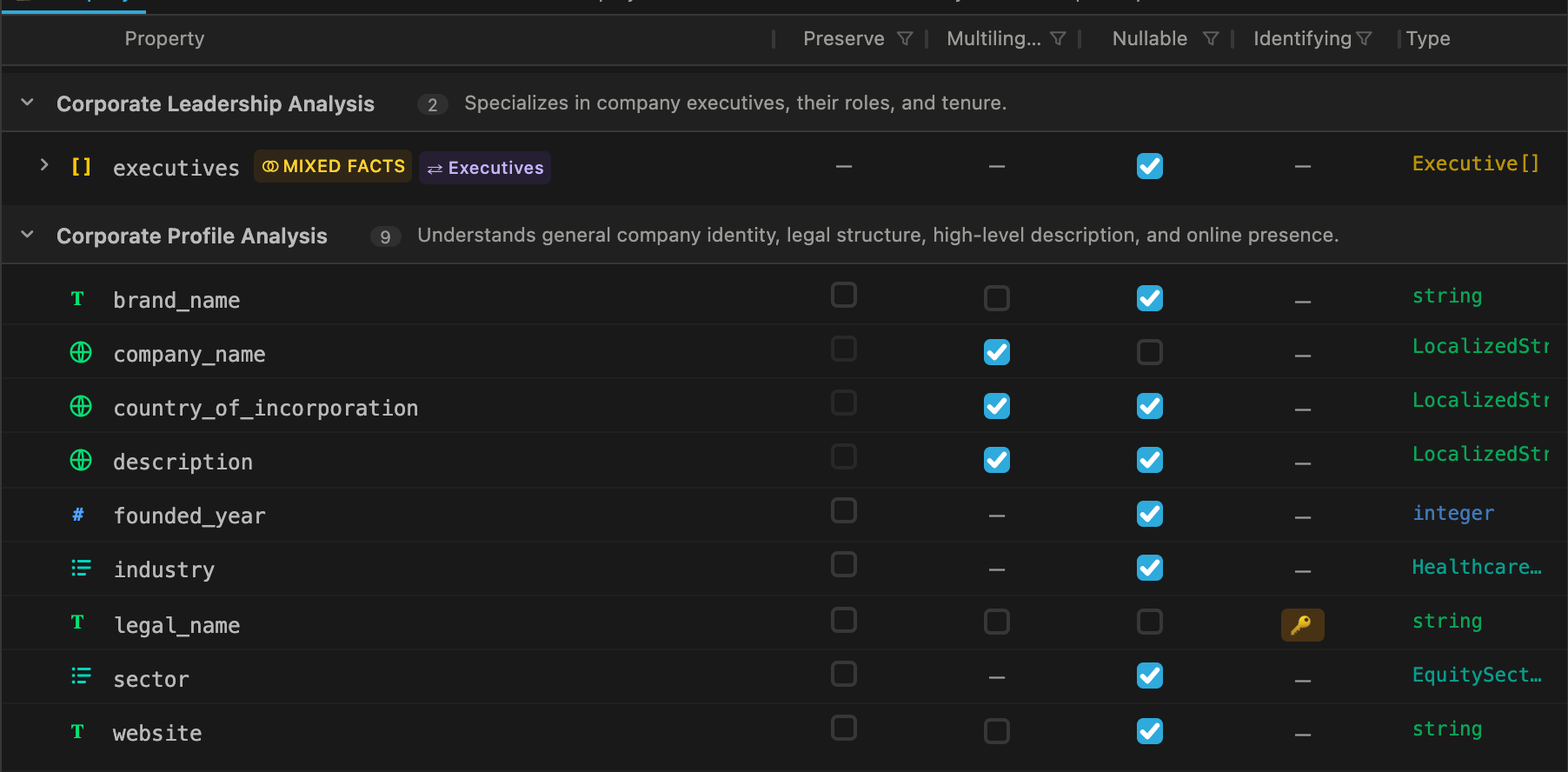Image resolution: width=1568 pixels, height=772 pixels.
Task: Open the Preserve column filter
Action: point(905,38)
